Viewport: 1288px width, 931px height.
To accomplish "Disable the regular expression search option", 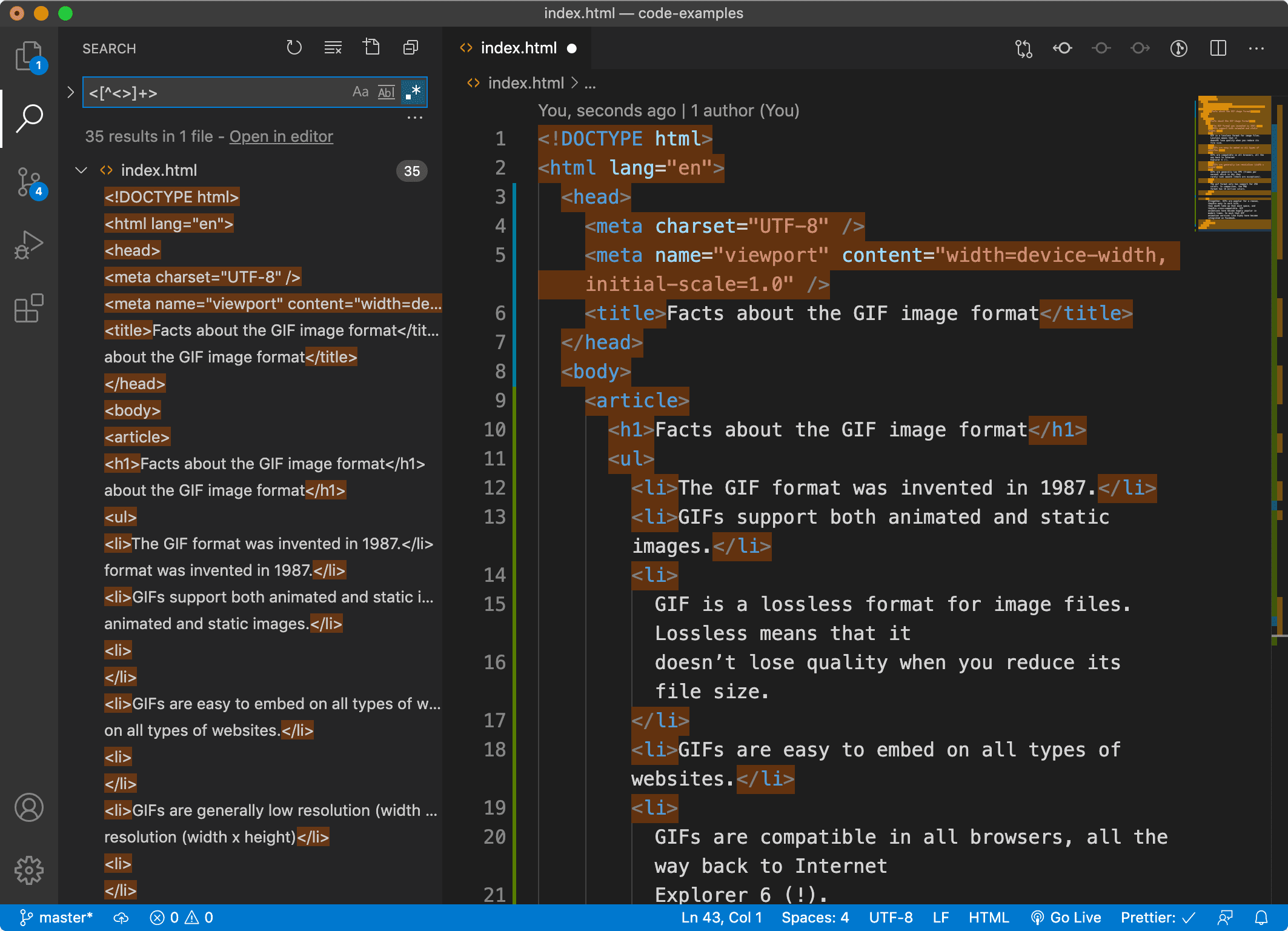I will (x=414, y=91).
